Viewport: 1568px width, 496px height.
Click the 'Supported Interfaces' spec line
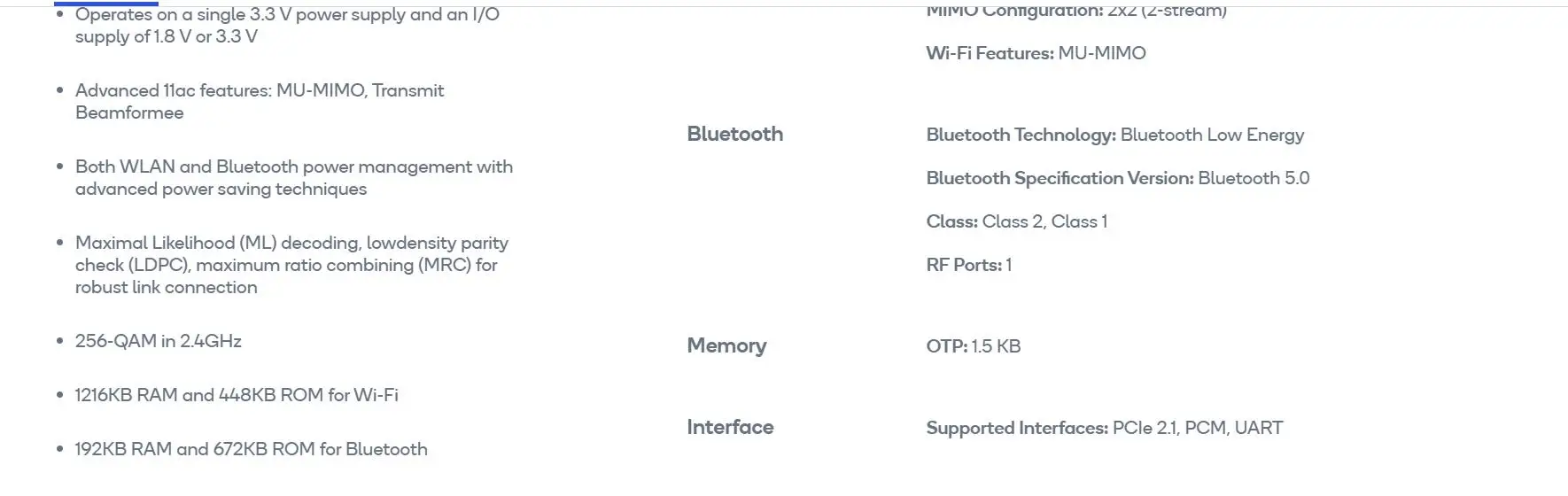(1104, 428)
